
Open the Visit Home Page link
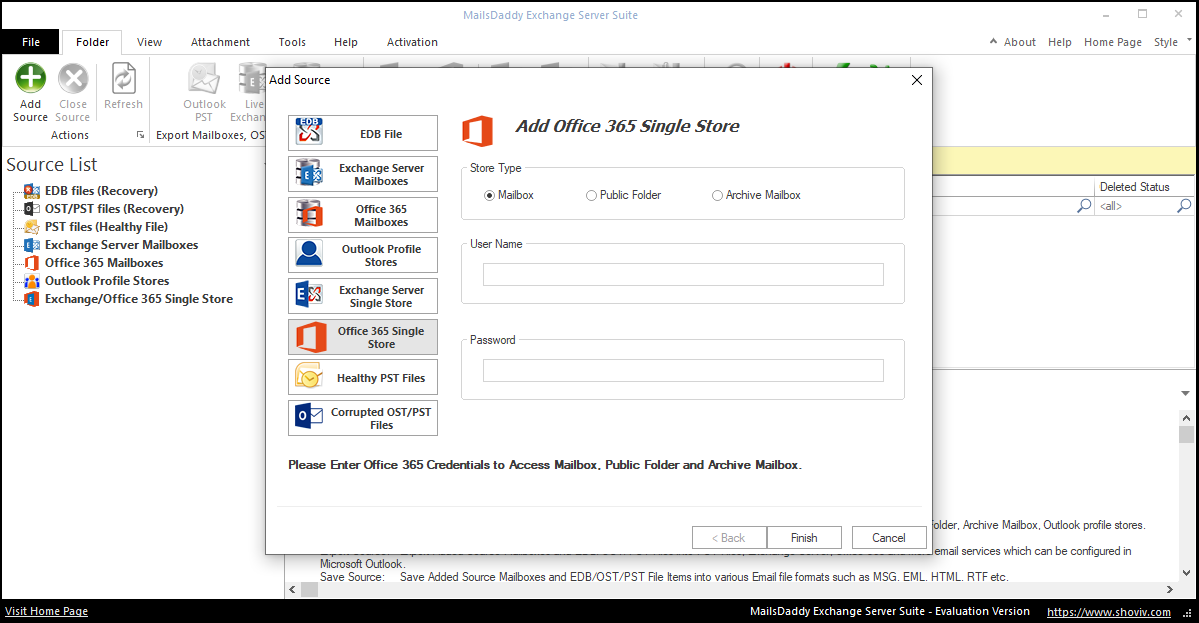47,612
